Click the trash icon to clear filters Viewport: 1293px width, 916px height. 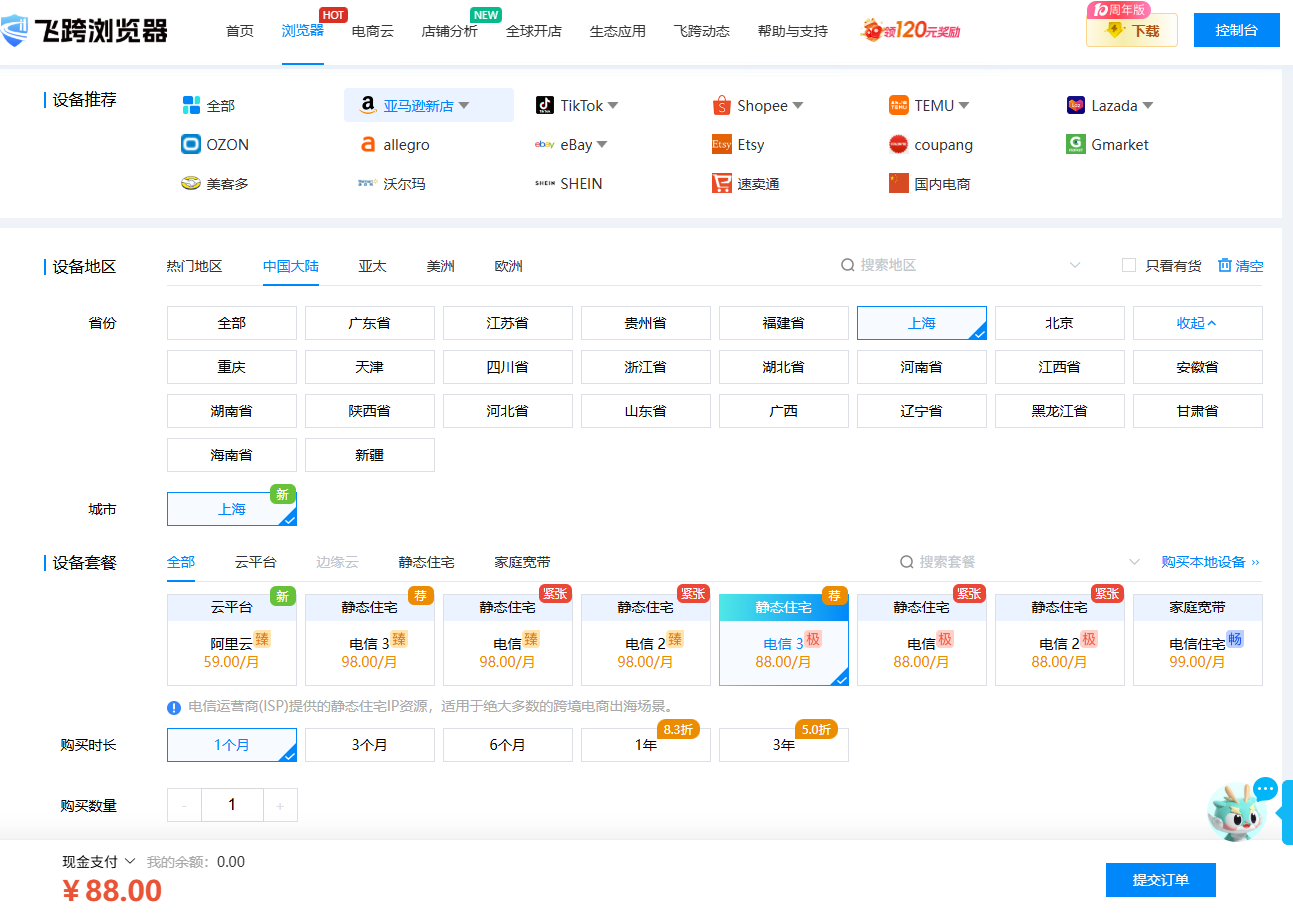pos(1225,265)
